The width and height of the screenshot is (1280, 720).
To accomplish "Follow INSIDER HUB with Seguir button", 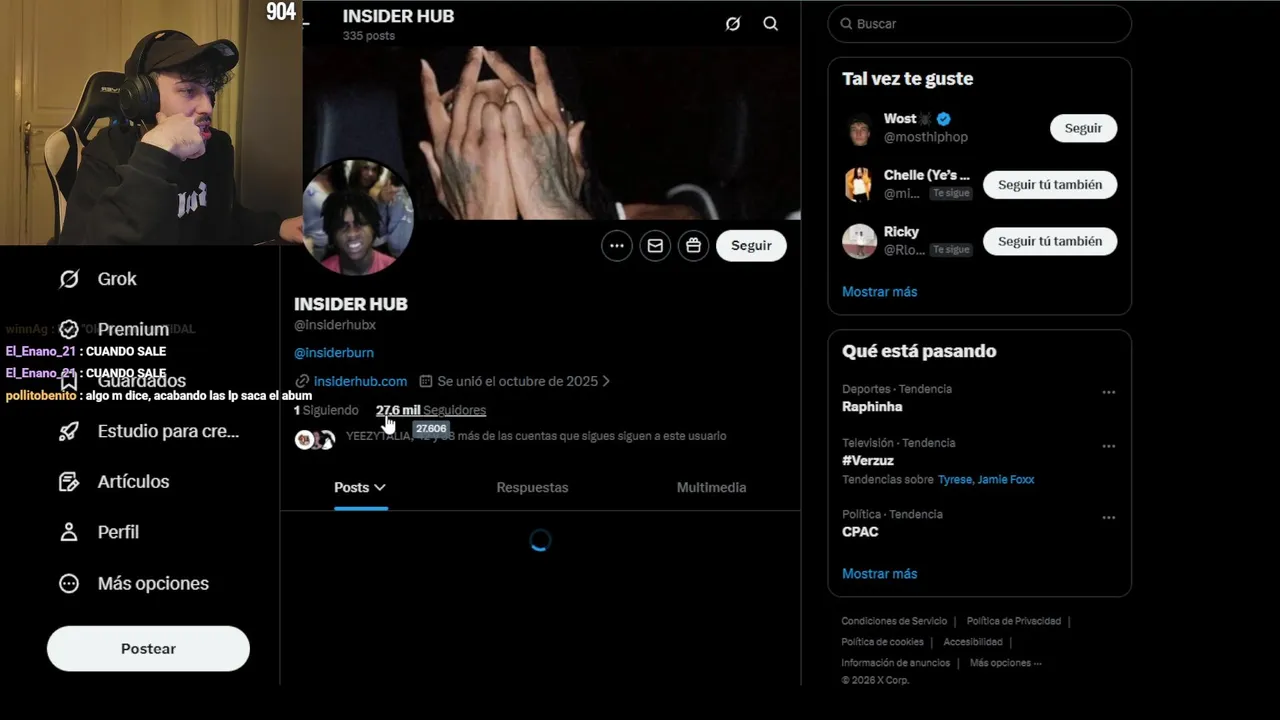I will point(751,246).
